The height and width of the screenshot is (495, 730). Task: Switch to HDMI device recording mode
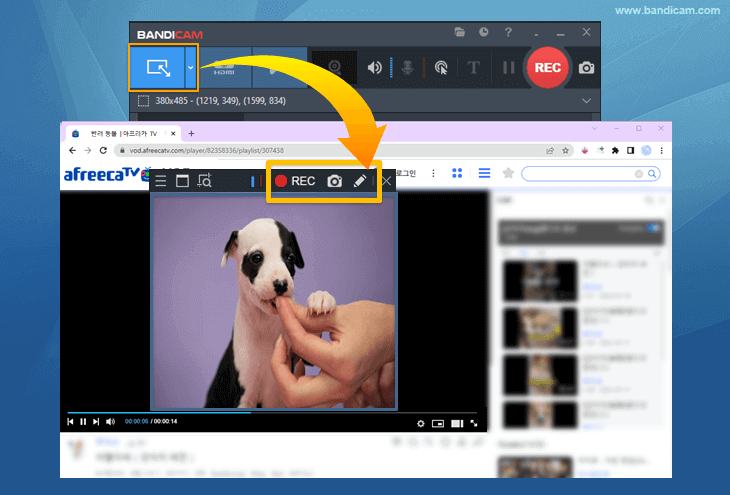pyautogui.click(x=225, y=68)
